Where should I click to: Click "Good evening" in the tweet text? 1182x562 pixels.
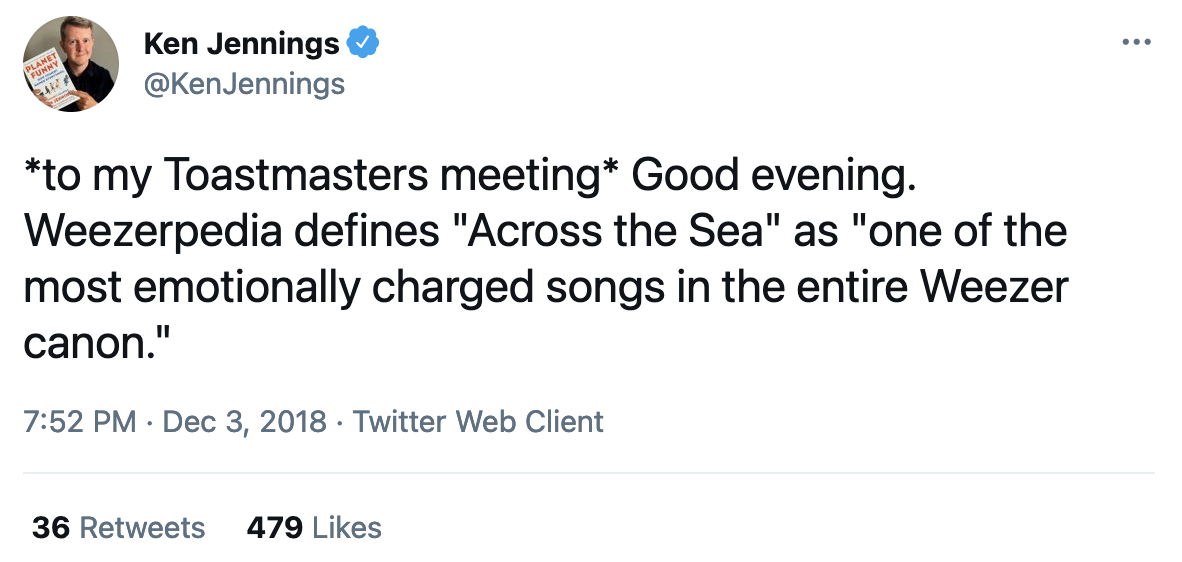pyautogui.click(x=774, y=177)
